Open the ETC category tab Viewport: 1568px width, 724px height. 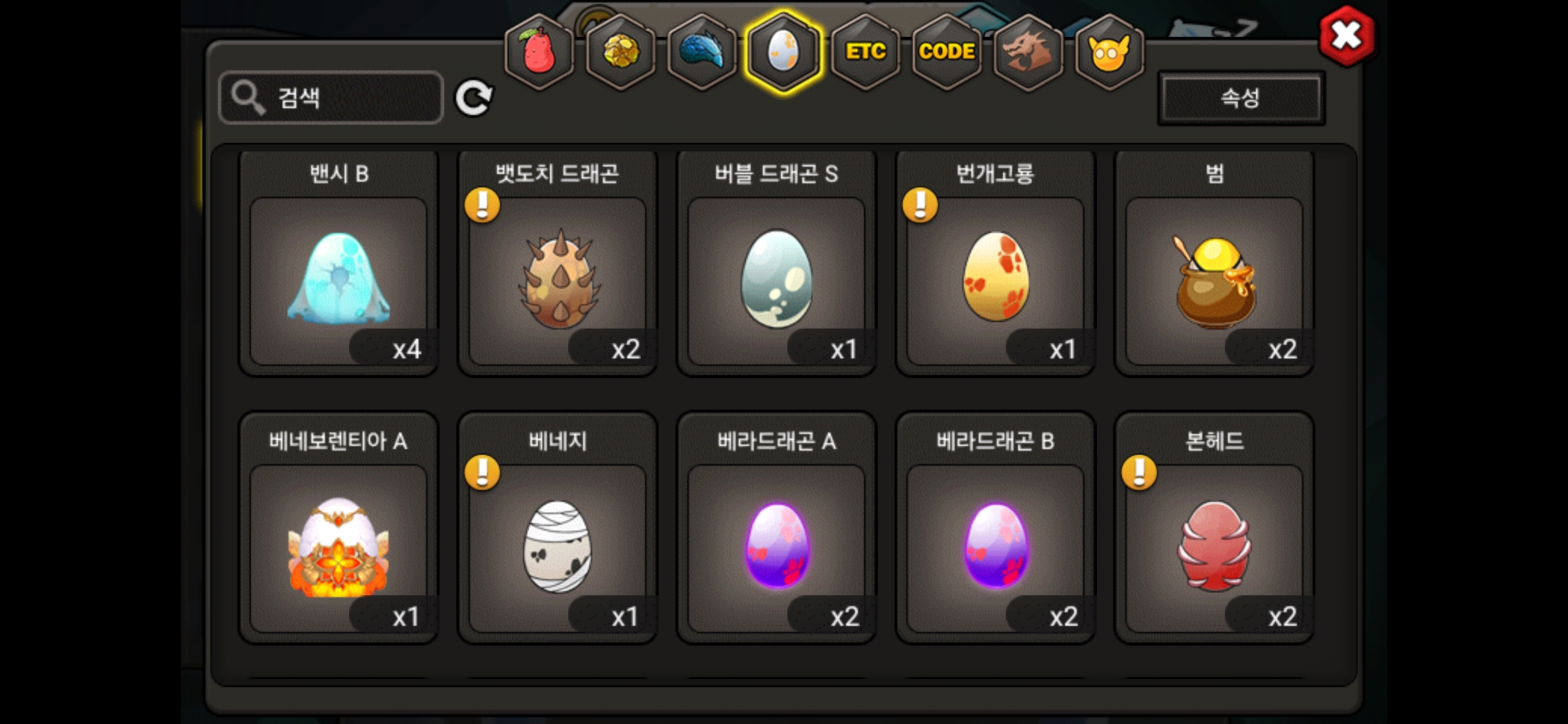click(x=865, y=52)
